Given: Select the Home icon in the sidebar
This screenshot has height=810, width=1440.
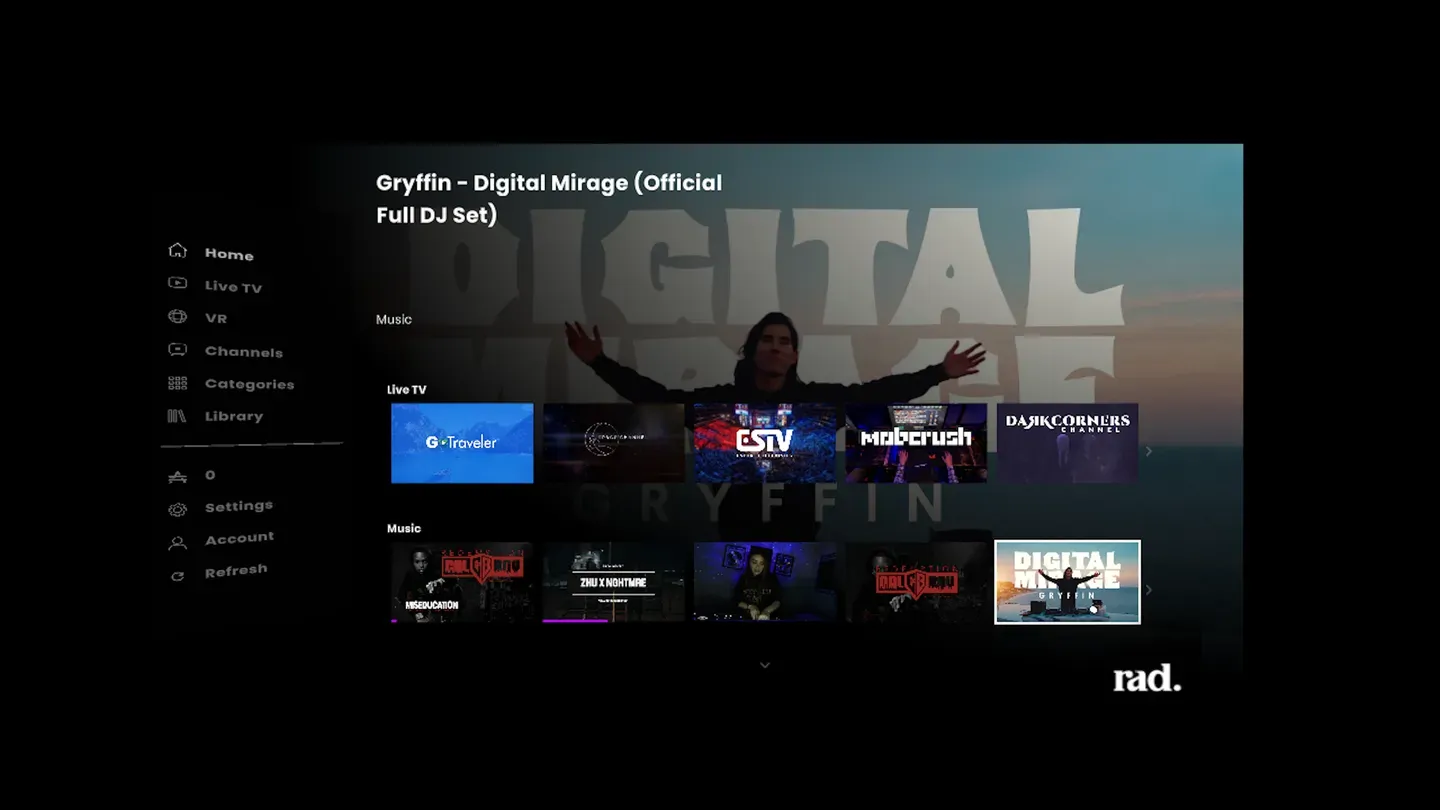Looking at the screenshot, I should click(177, 251).
